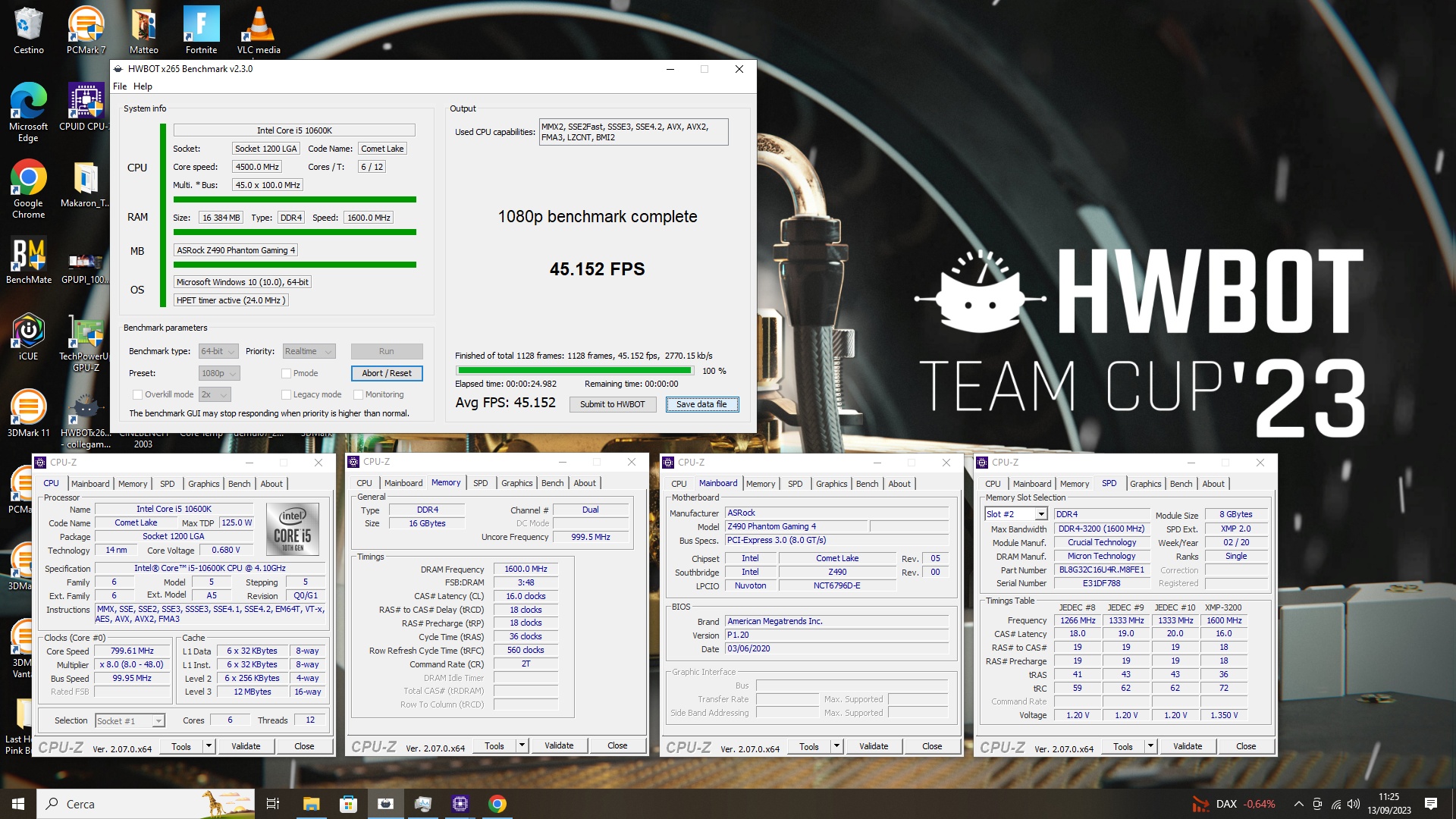Enable the Legacy mode checkbox
The image size is (1456, 819).
[x=286, y=394]
